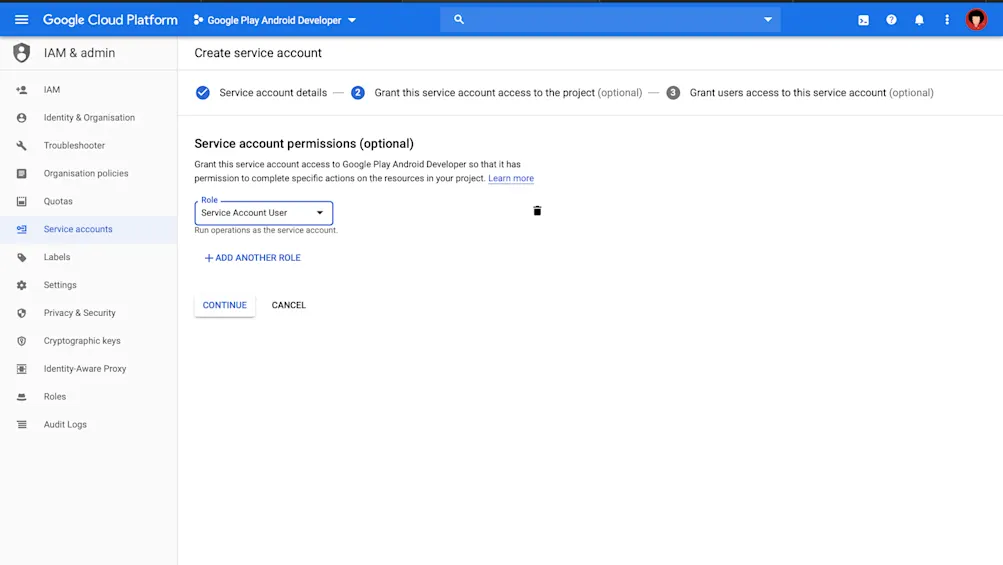Click the Audit Logs list icon
Viewport: 1003px width, 565px height.
pos(22,424)
